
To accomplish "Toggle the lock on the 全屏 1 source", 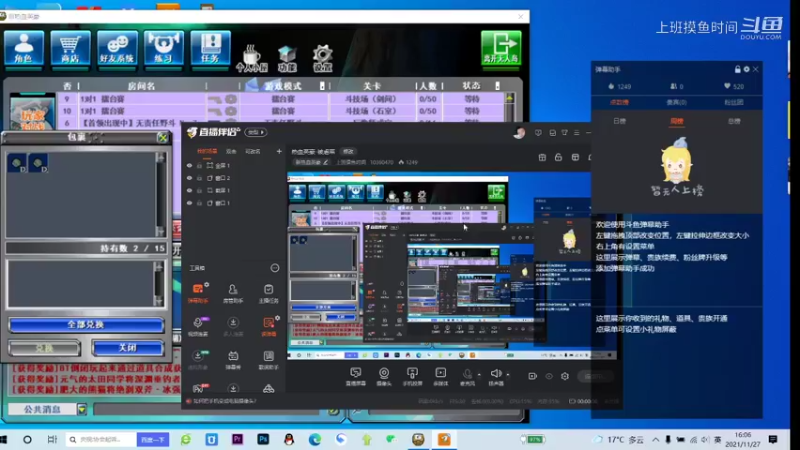I will (199, 165).
